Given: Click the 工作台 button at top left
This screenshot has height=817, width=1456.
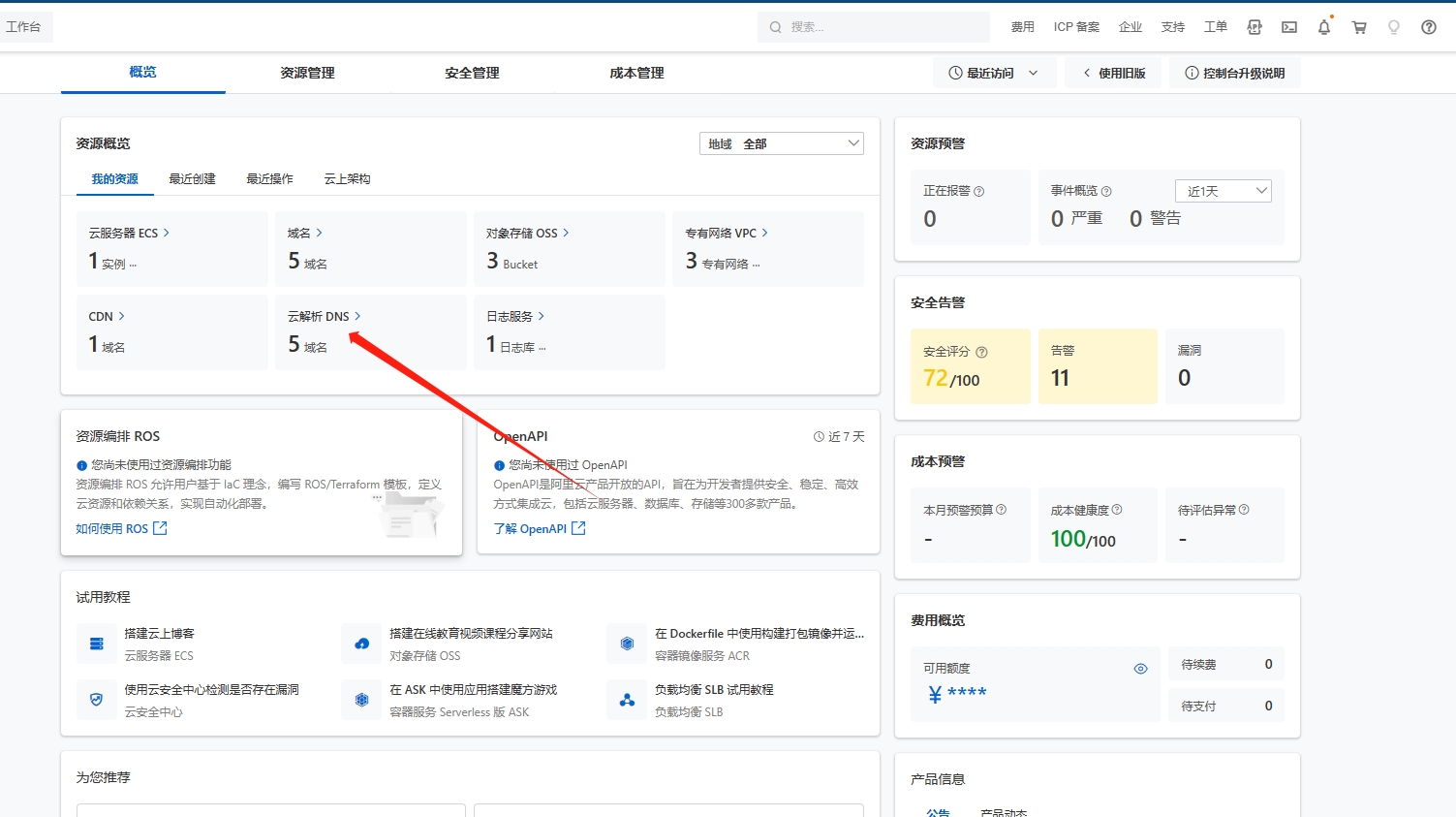Looking at the screenshot, I should point(24,27).
